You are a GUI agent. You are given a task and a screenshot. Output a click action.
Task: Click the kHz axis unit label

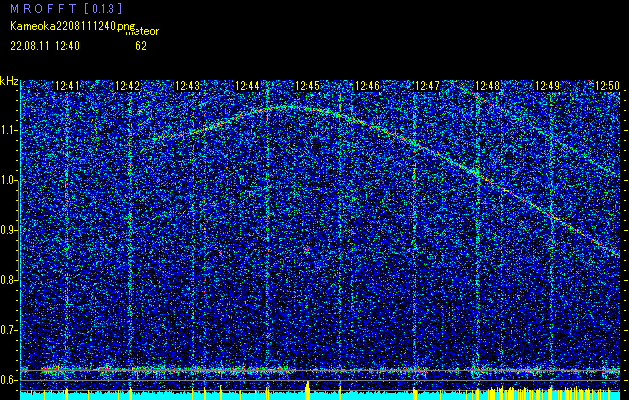tap(9, 81)
